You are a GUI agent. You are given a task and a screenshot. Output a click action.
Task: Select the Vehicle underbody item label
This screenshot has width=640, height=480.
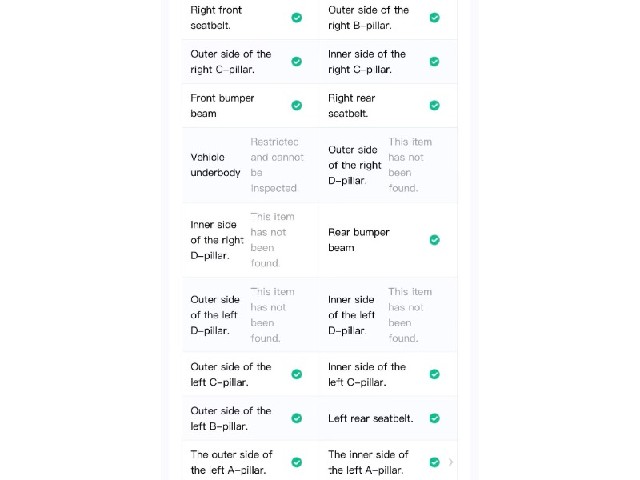(x=215, y=165)
